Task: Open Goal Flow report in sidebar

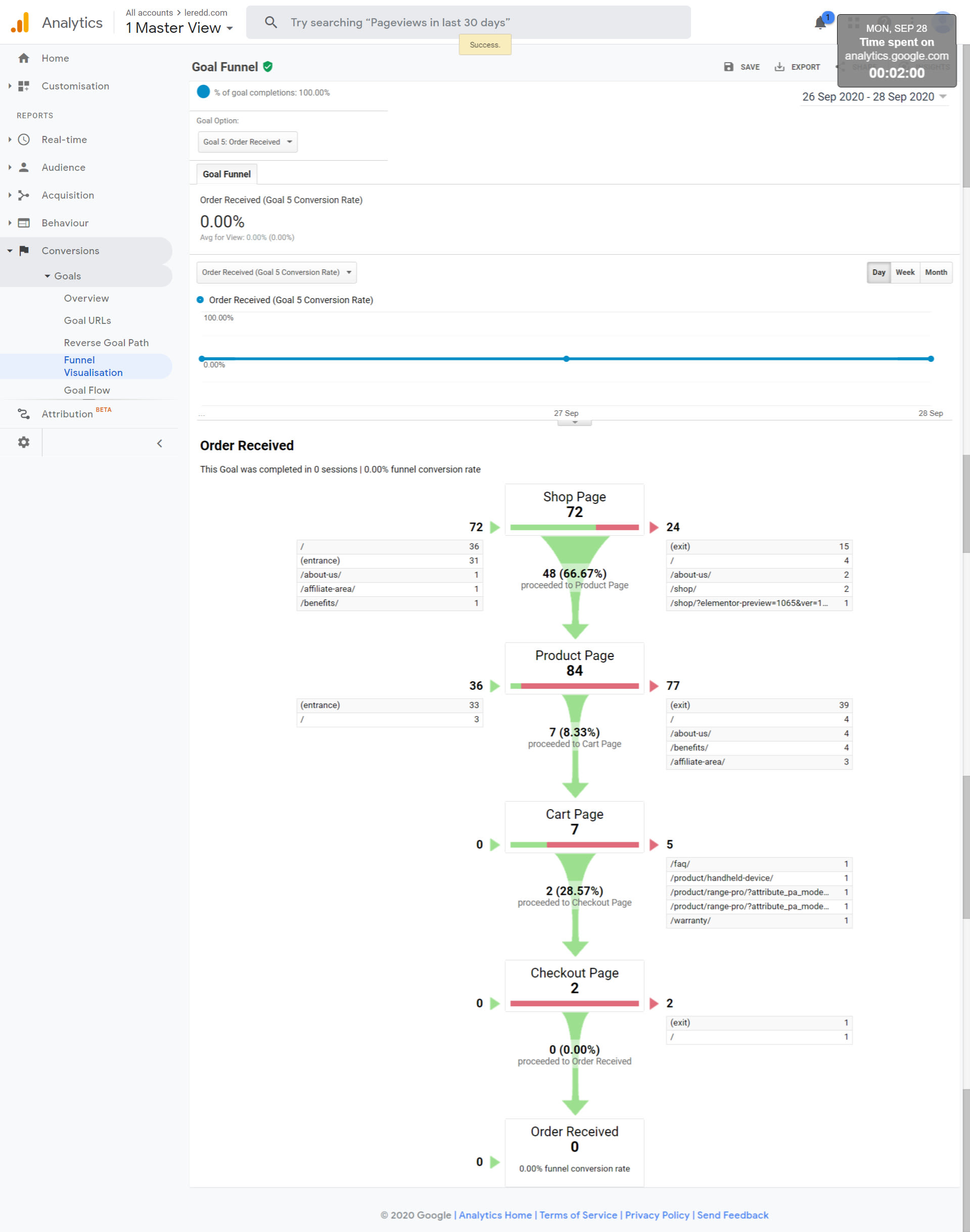Action: point(87,390)
